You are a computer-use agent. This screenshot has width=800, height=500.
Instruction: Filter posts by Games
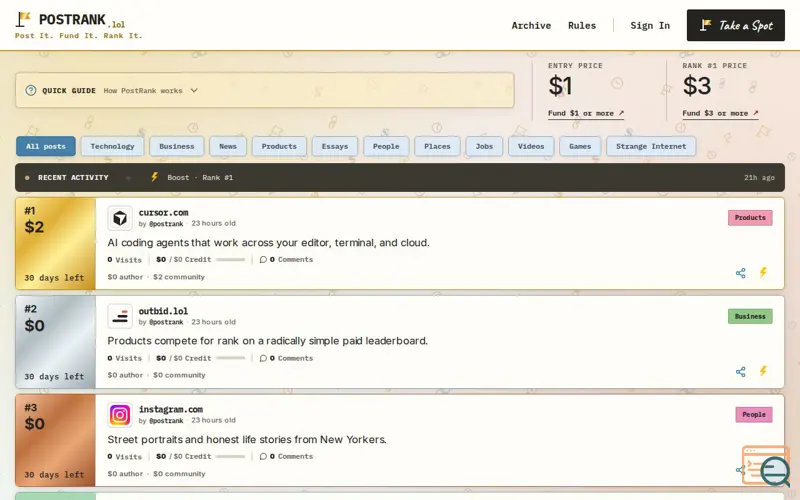(x=580, y=146)
